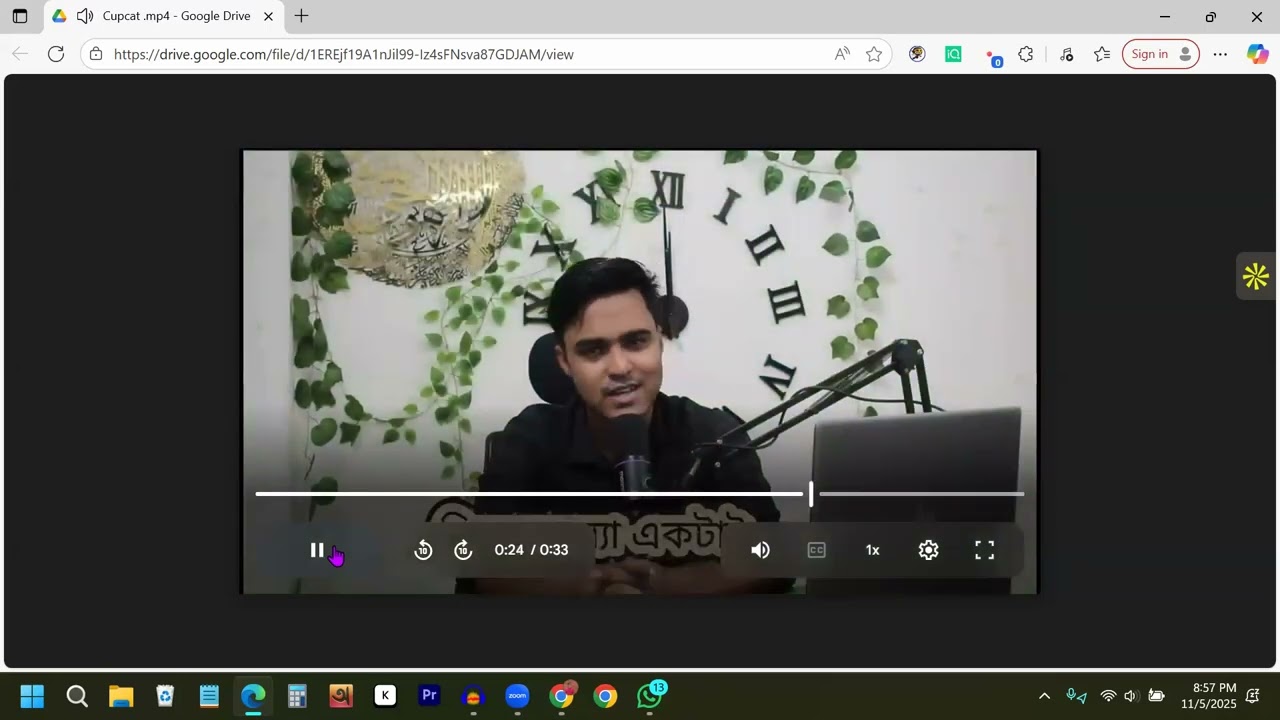Pause the video playback
Viewport: 1280px width, 720px height.
point(317,550)
